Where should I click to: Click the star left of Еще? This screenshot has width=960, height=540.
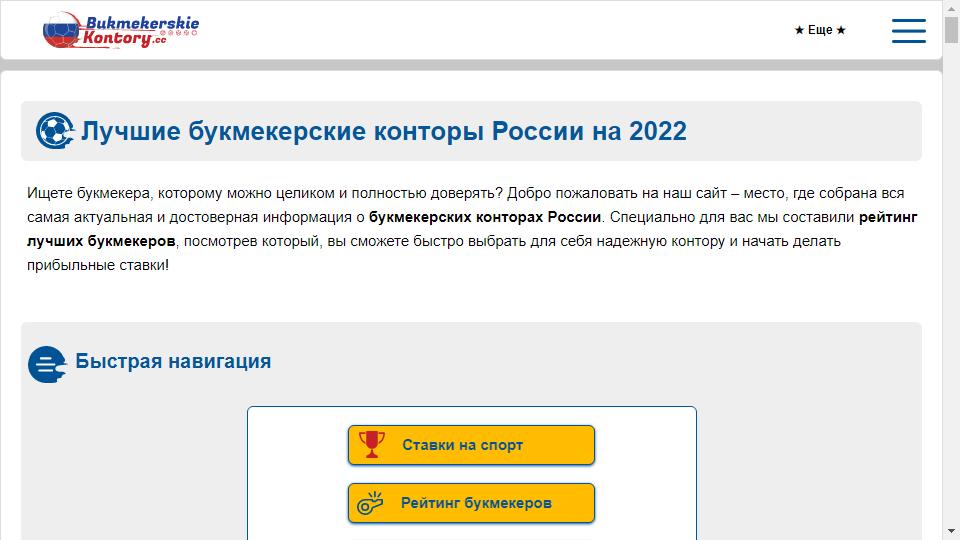click(x=799, y=31)
